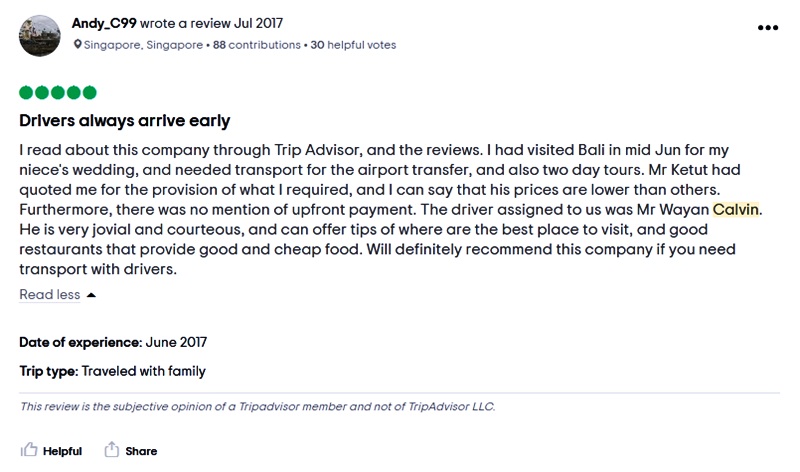Click Andy_C99's profile avatar
The width and height of the screenshot is (800, 472).
pyautogui.click(x=39, y=35)
